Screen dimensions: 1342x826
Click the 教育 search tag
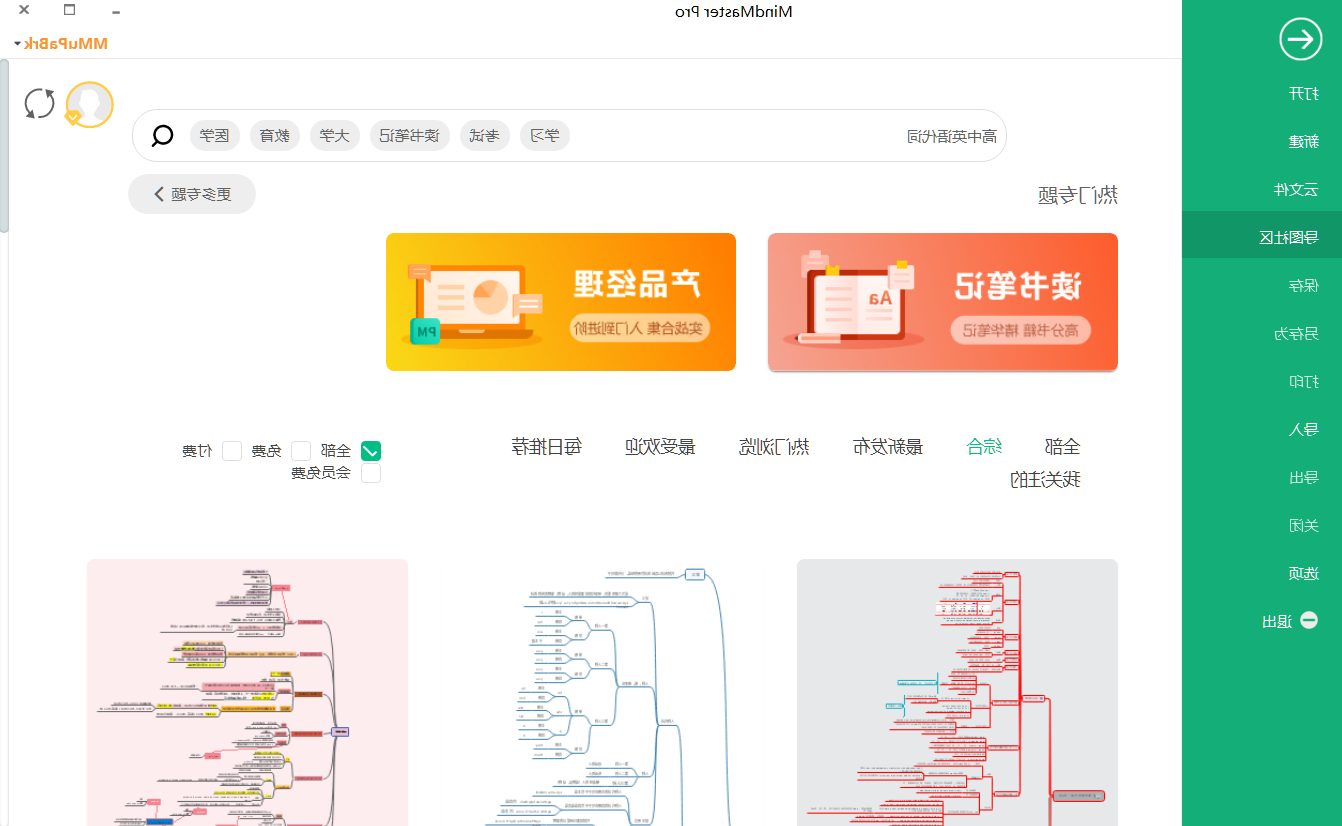[275, 135]
